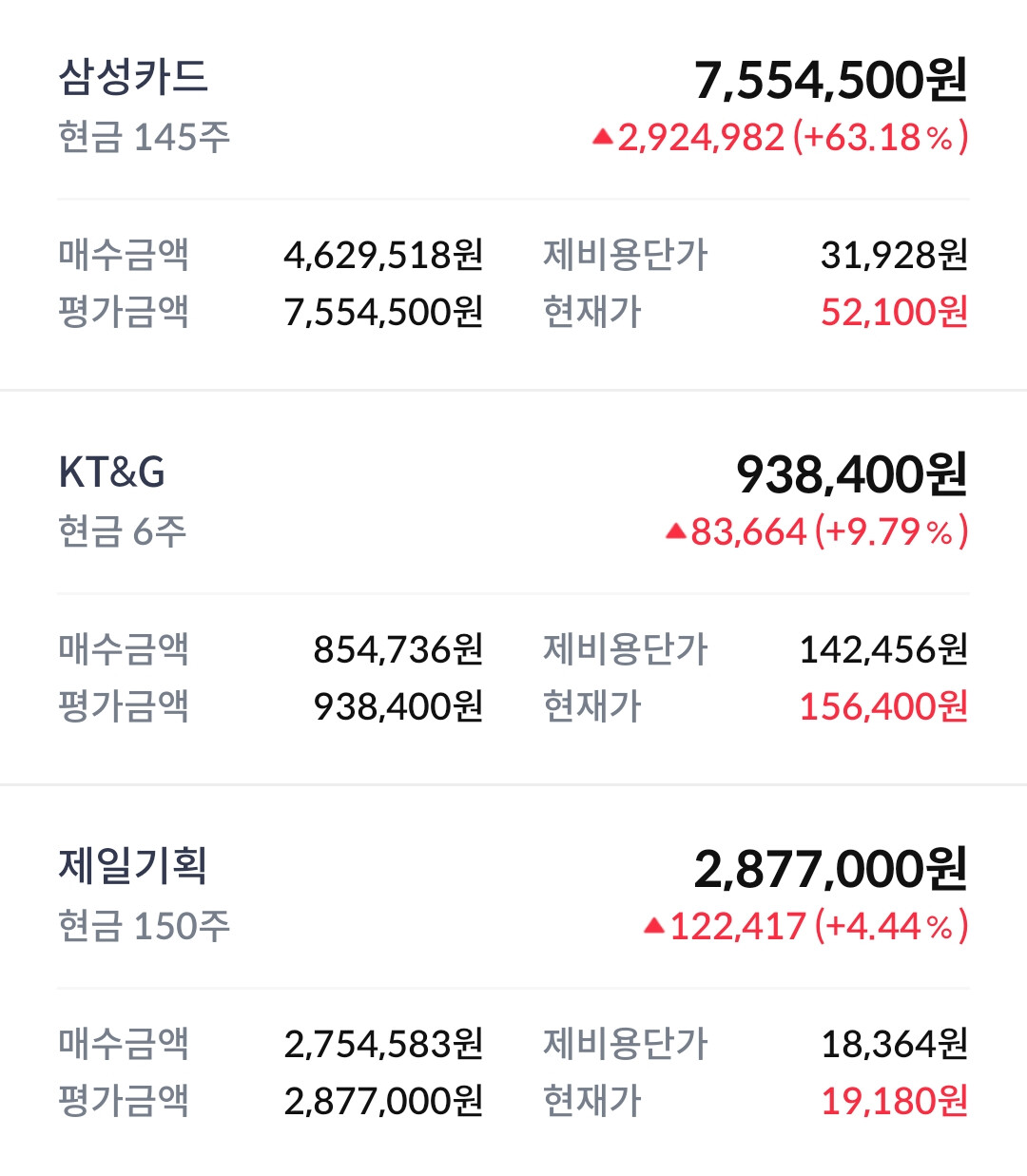Open the KT&G stock holding
The width and height of the screenshot is (1027, 1176).
point(112,472)
